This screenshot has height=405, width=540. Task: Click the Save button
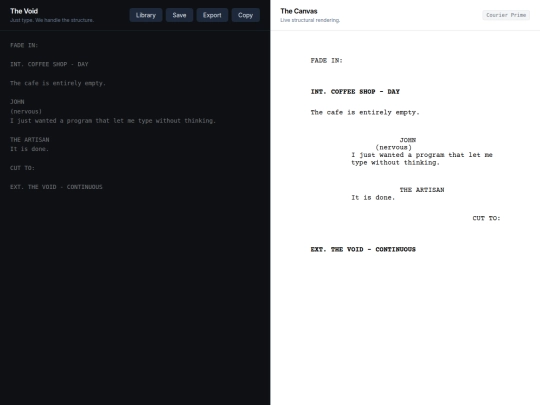pos(179,15)
